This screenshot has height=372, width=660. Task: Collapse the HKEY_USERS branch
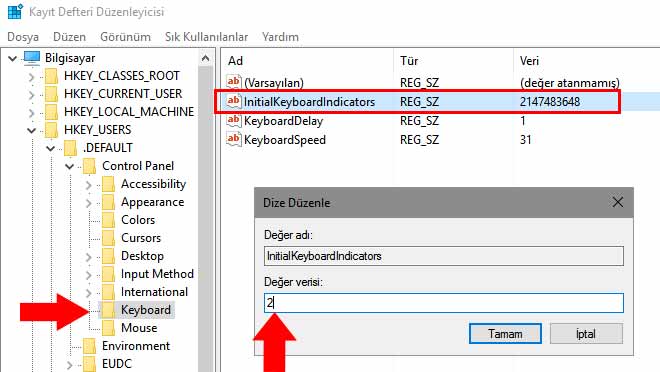click(x=32, y=130)
